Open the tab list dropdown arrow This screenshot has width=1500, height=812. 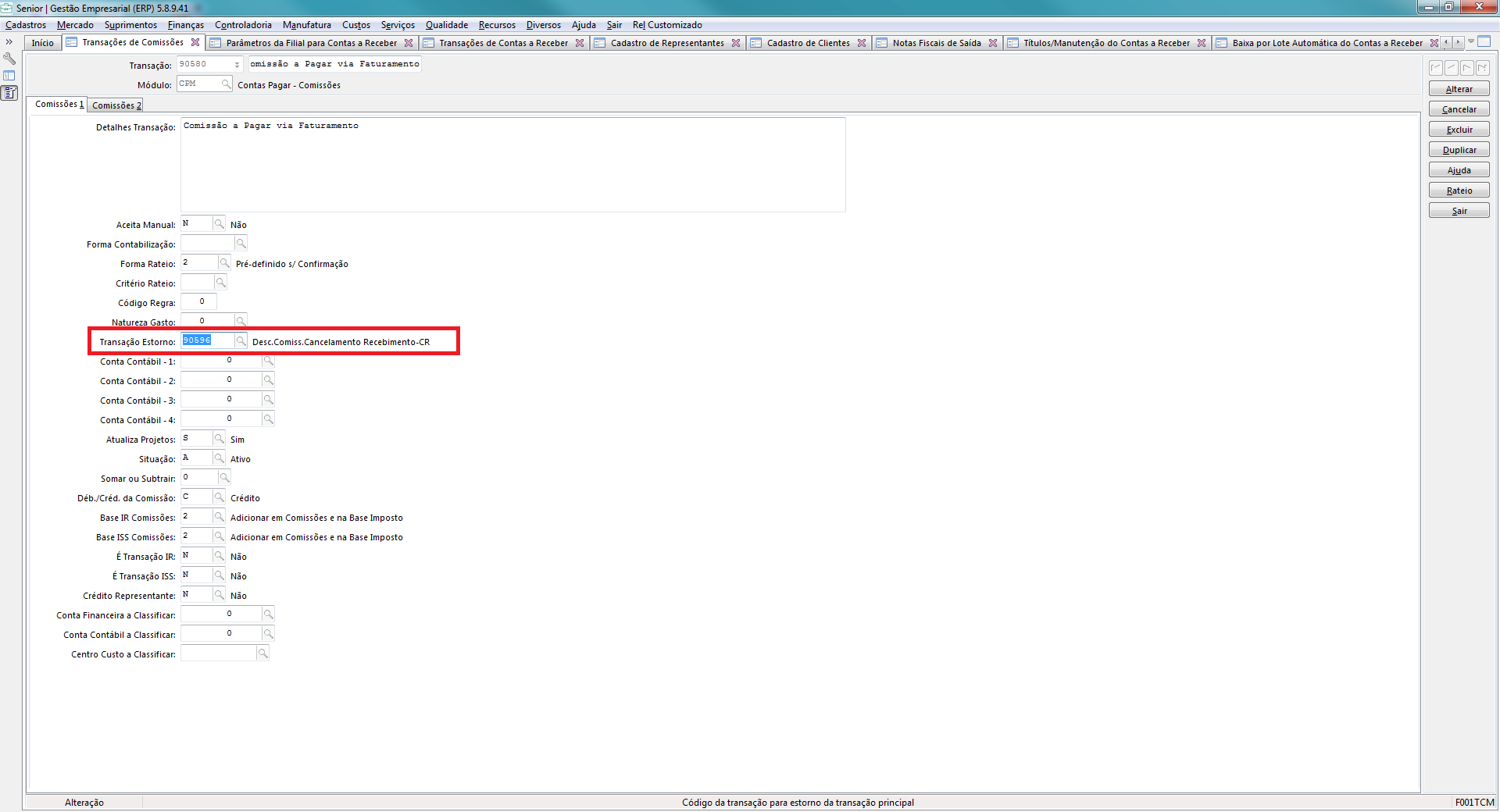click(x=1471, y=41)
